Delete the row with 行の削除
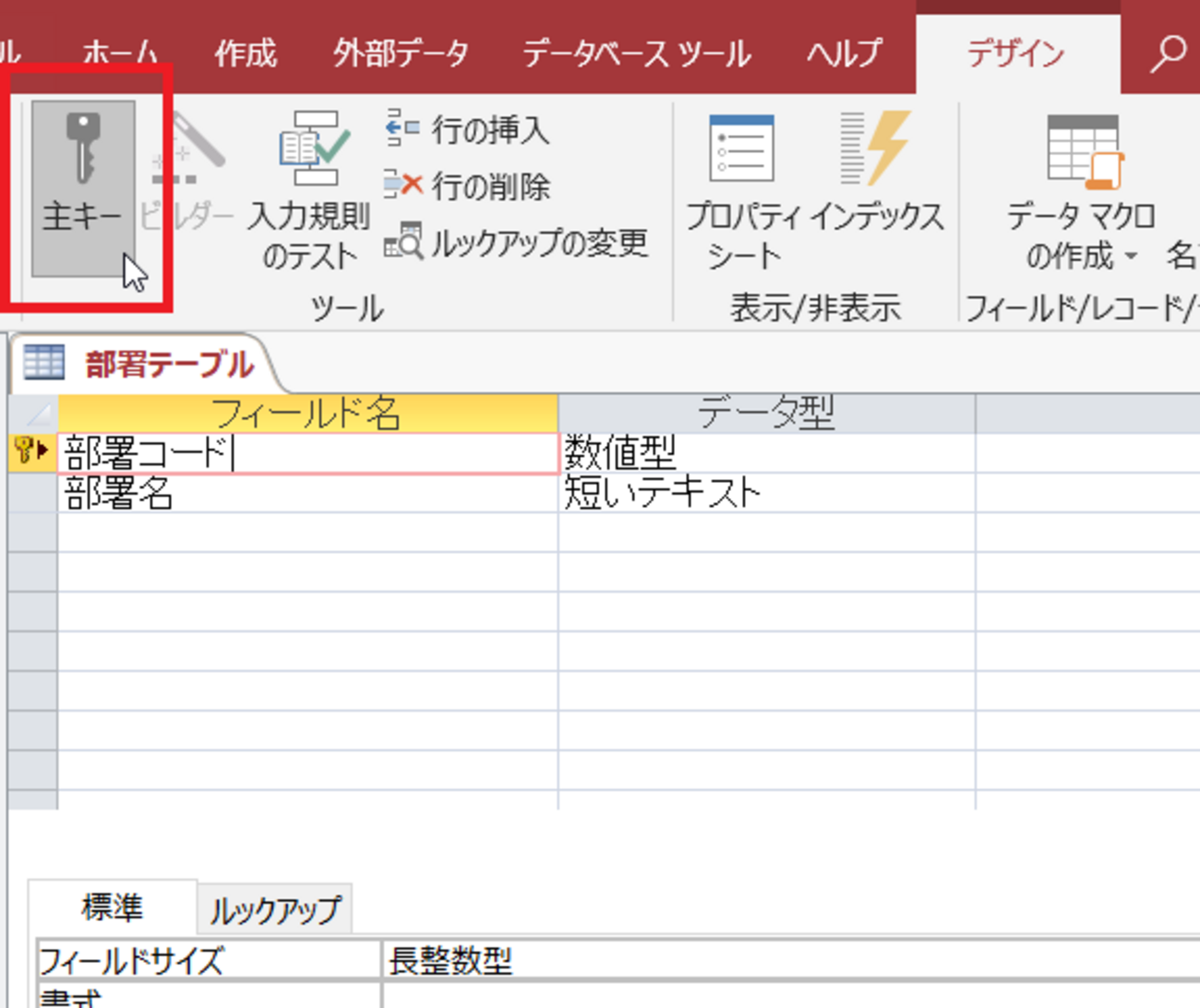This screenshot has width=1200, height=1008. [x=467, y=186]
